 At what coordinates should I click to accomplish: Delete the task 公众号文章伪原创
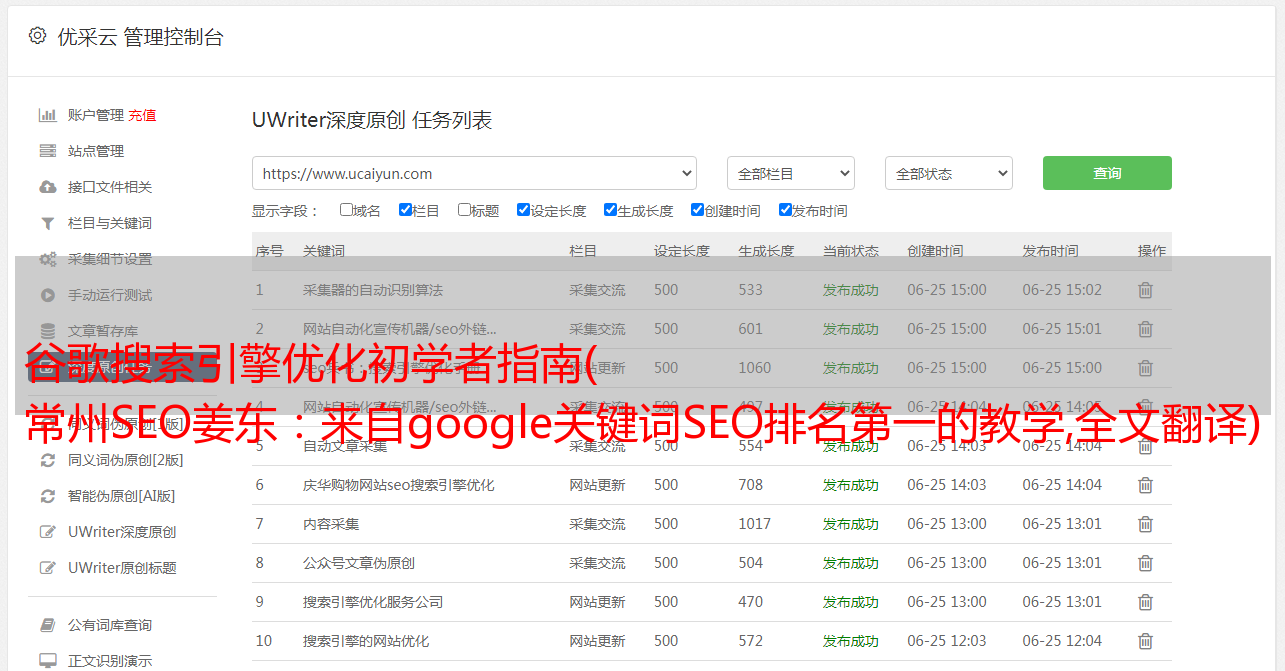point(1146,563)
